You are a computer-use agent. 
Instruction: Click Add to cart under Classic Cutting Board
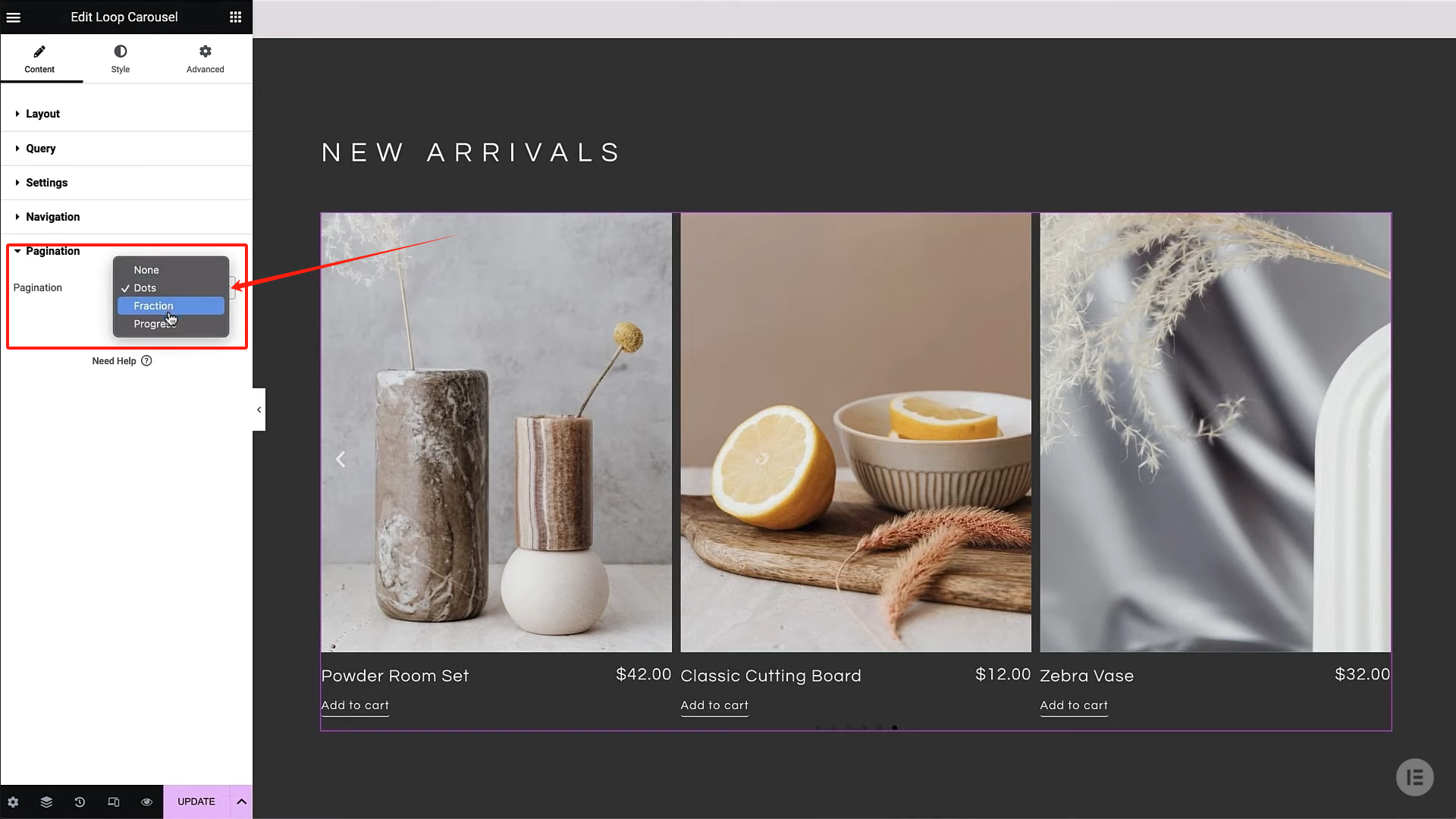pyautogui.click(x=714, y=705)
